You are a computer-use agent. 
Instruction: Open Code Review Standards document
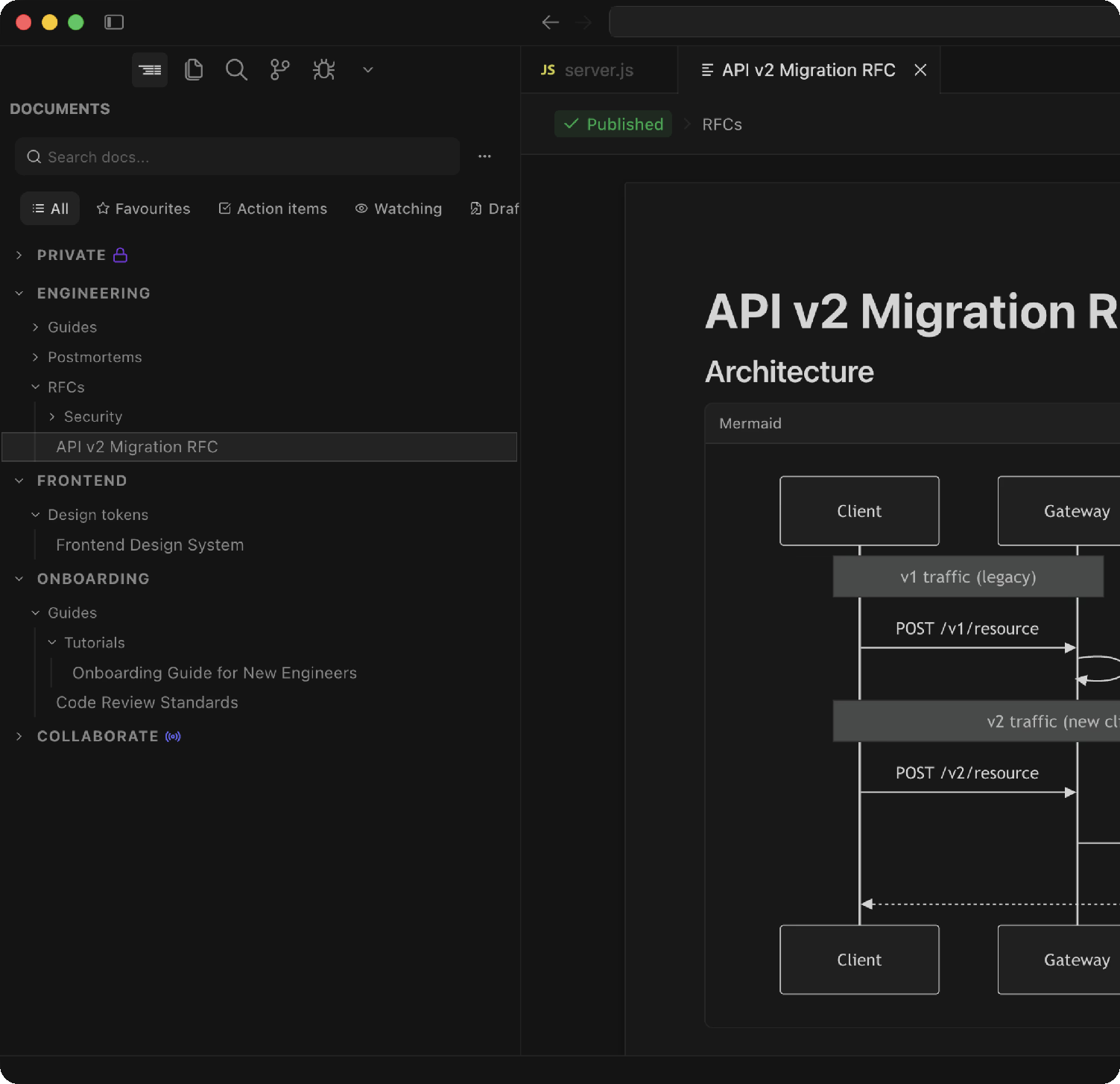point(147,703)
